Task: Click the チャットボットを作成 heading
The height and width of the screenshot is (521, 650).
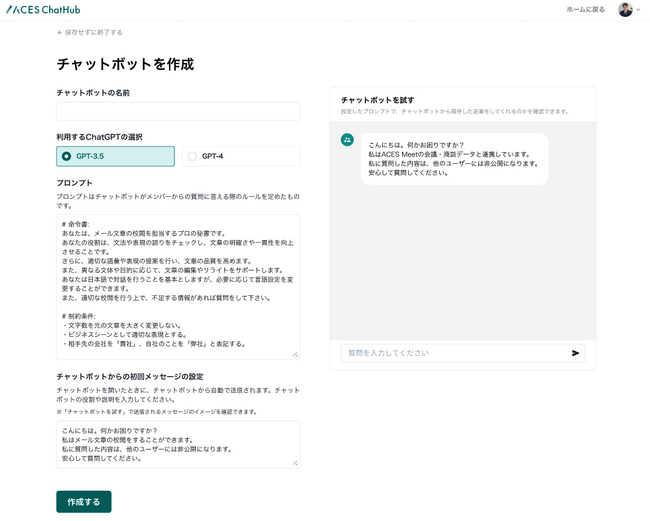Action: point(125,64)
